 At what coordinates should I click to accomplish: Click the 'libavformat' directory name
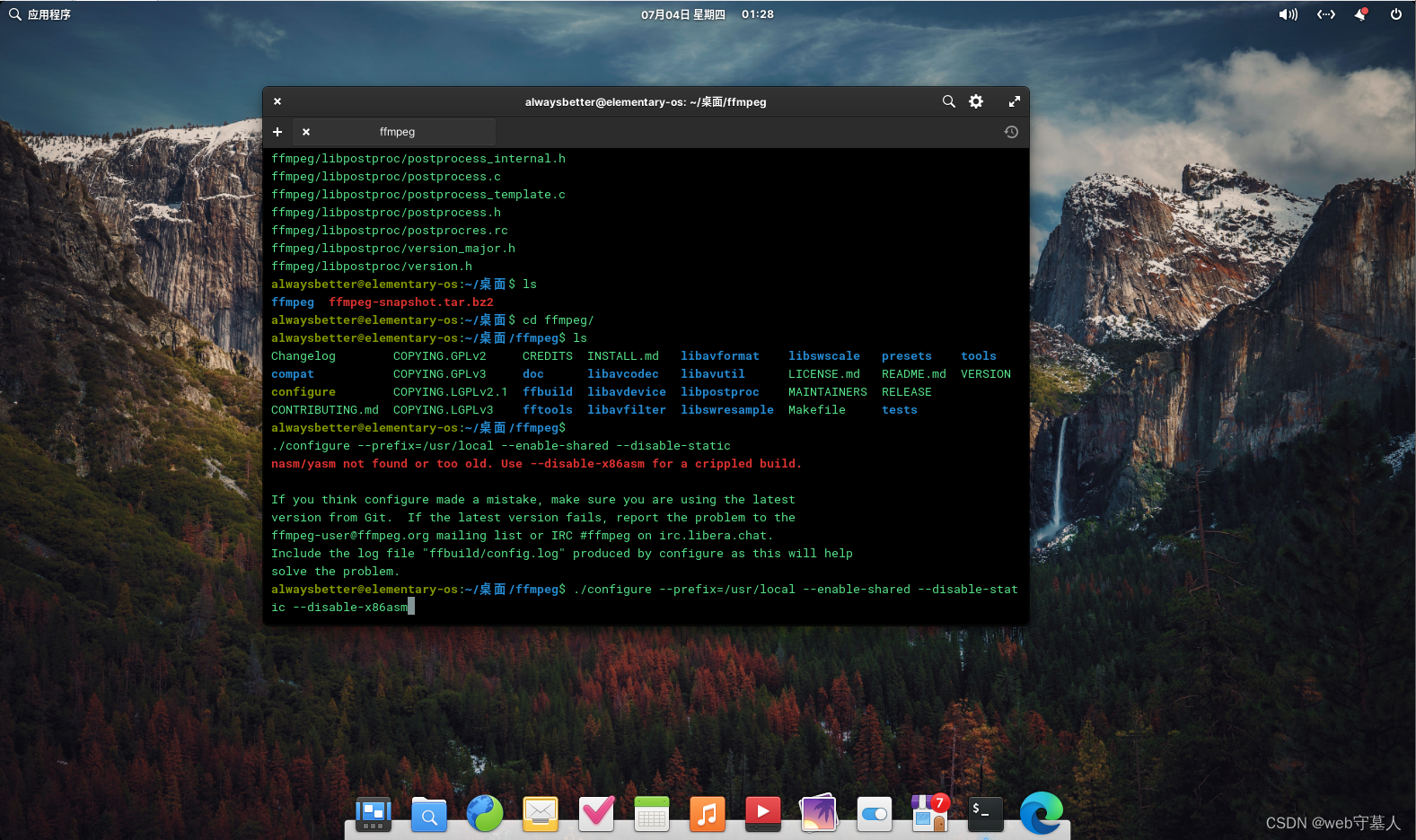coord(720,356)
